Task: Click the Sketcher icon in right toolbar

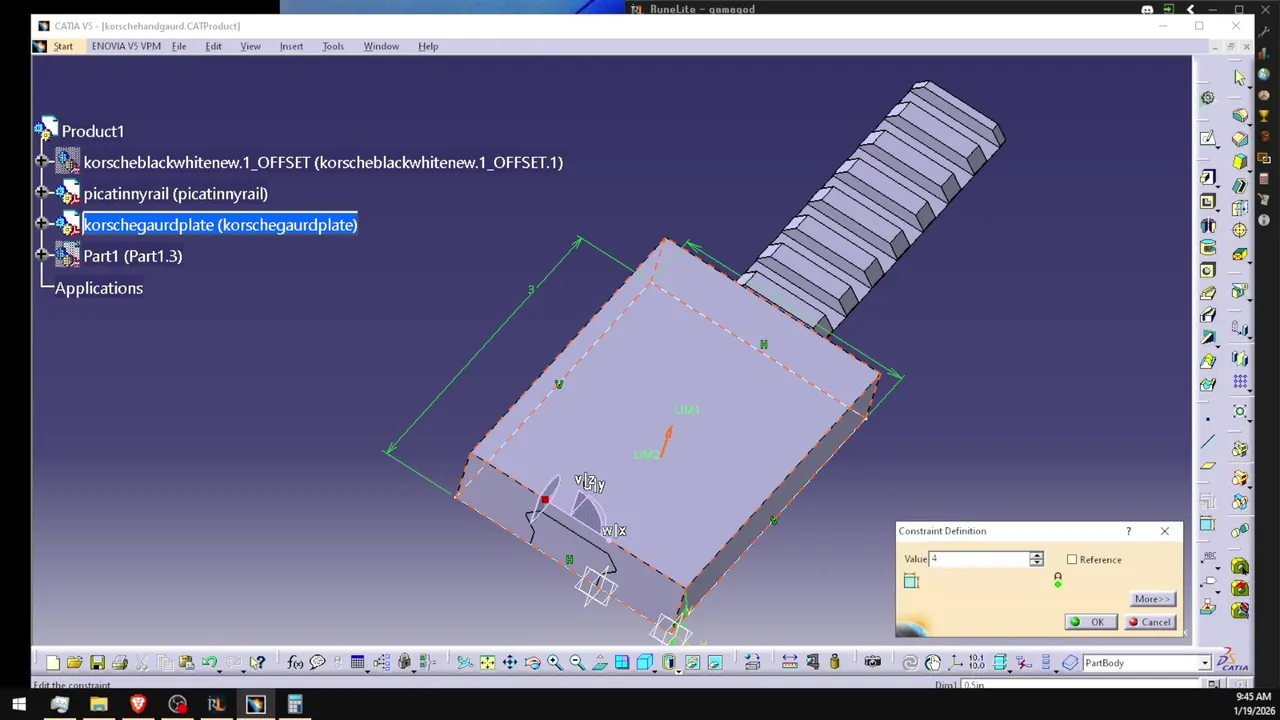Action: click(1208, 138)
